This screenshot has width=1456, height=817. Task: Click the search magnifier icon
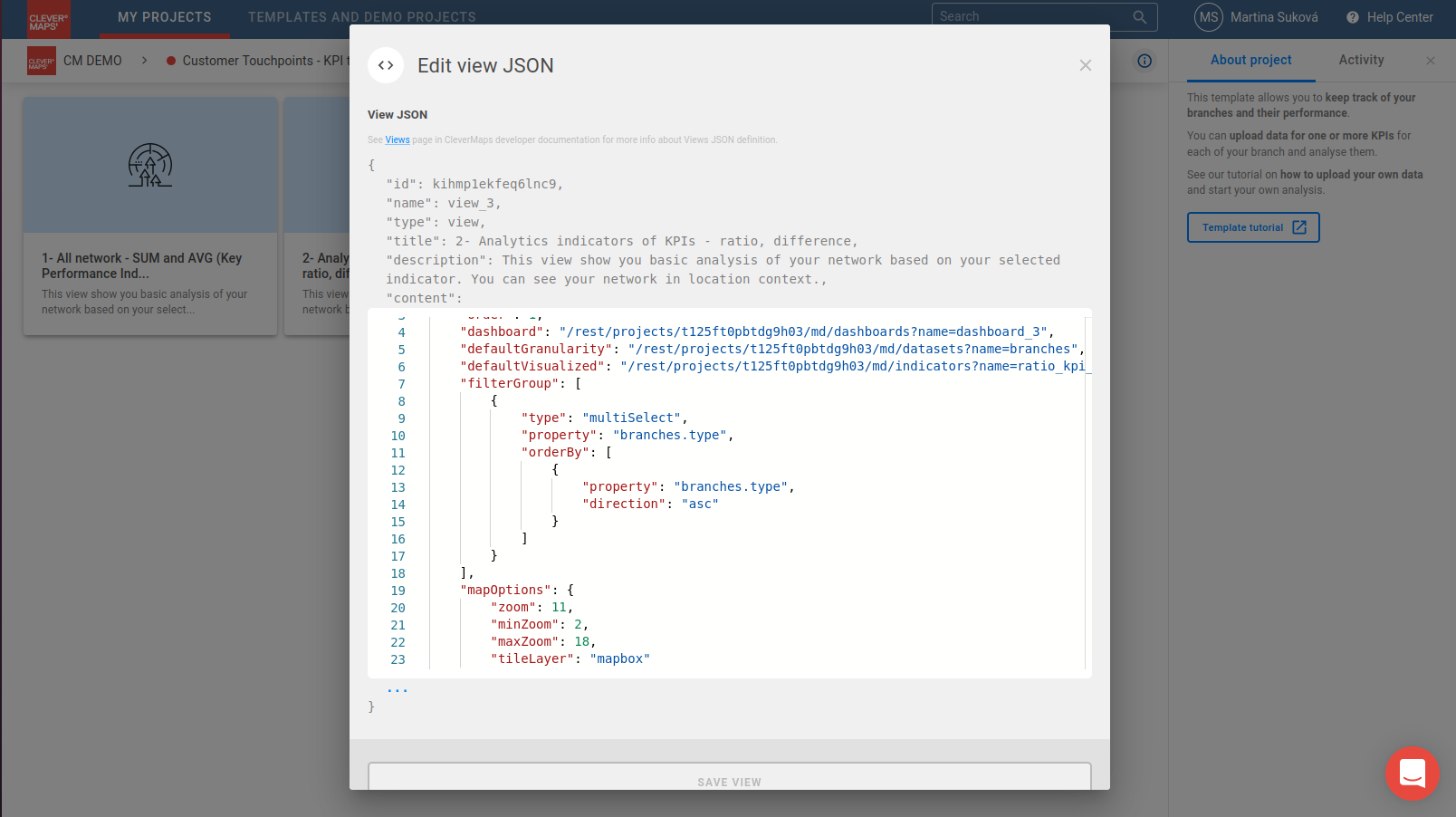point(1139,17)
